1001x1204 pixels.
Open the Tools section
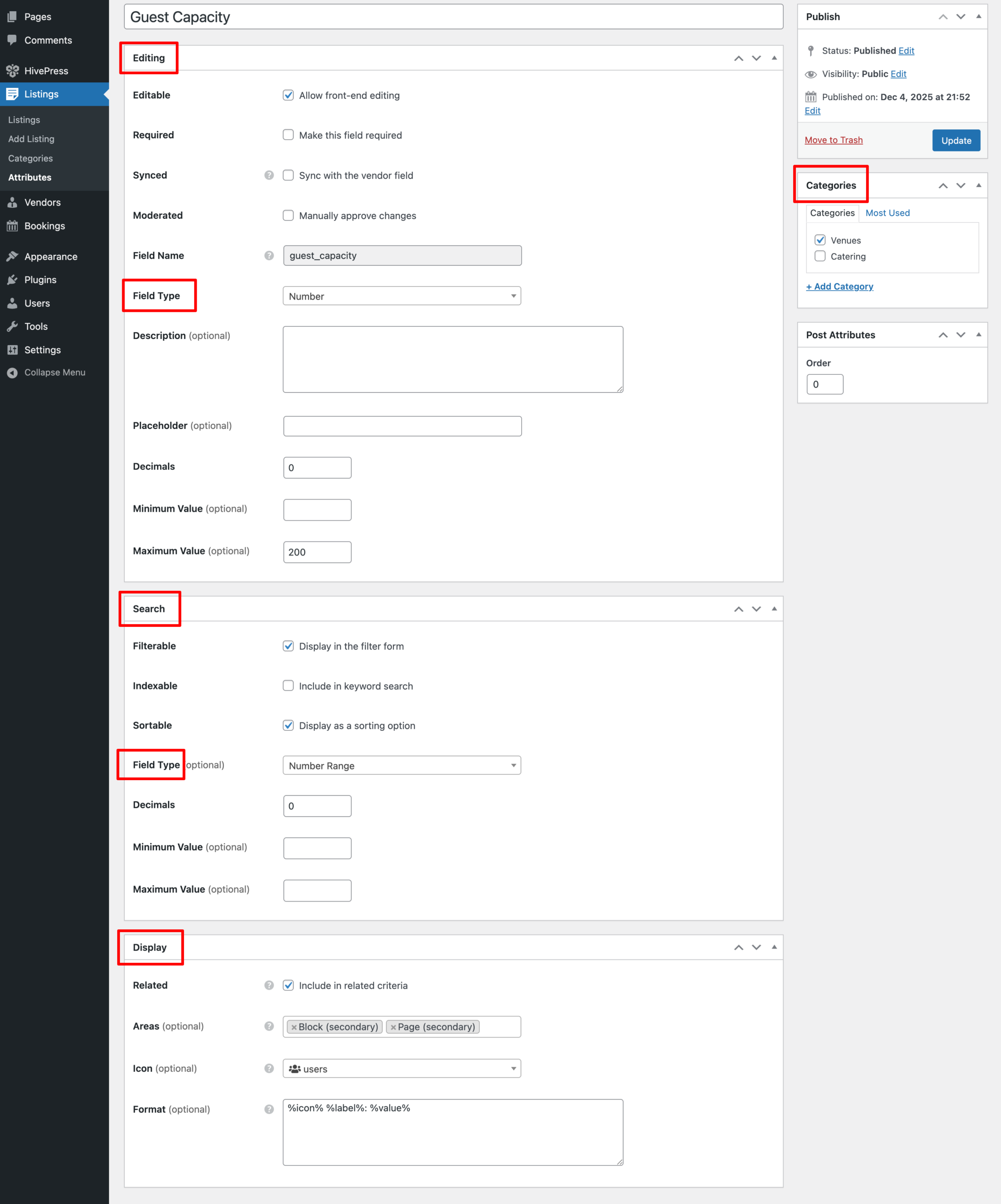(35, 326)
